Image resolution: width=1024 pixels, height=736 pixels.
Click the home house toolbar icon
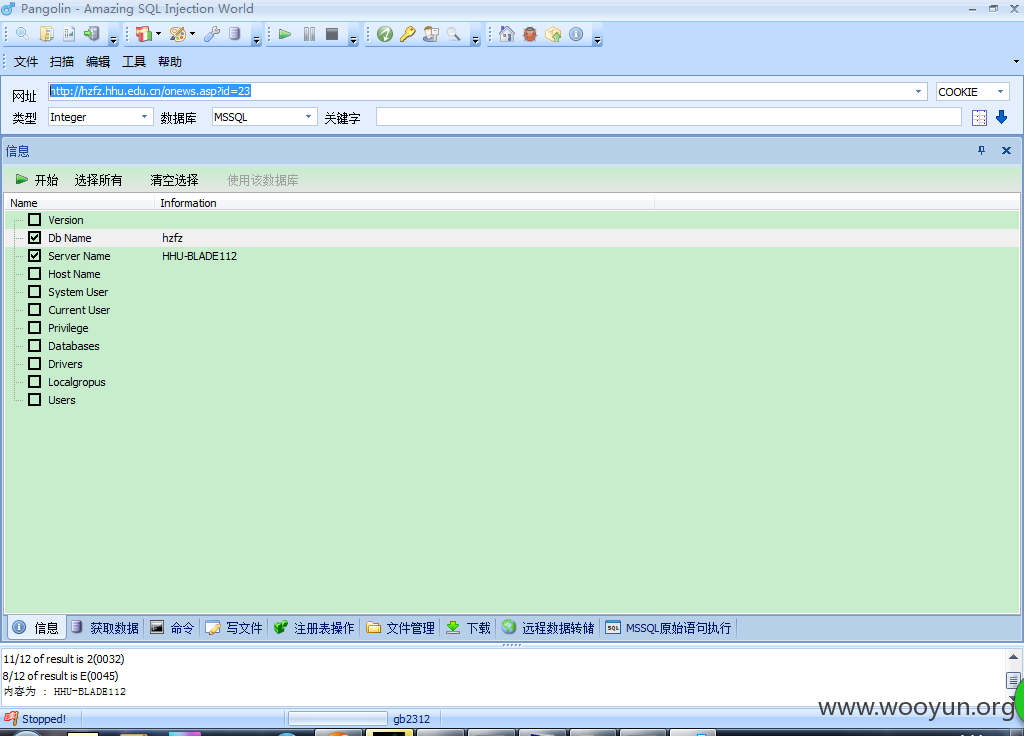click(507, 34)
